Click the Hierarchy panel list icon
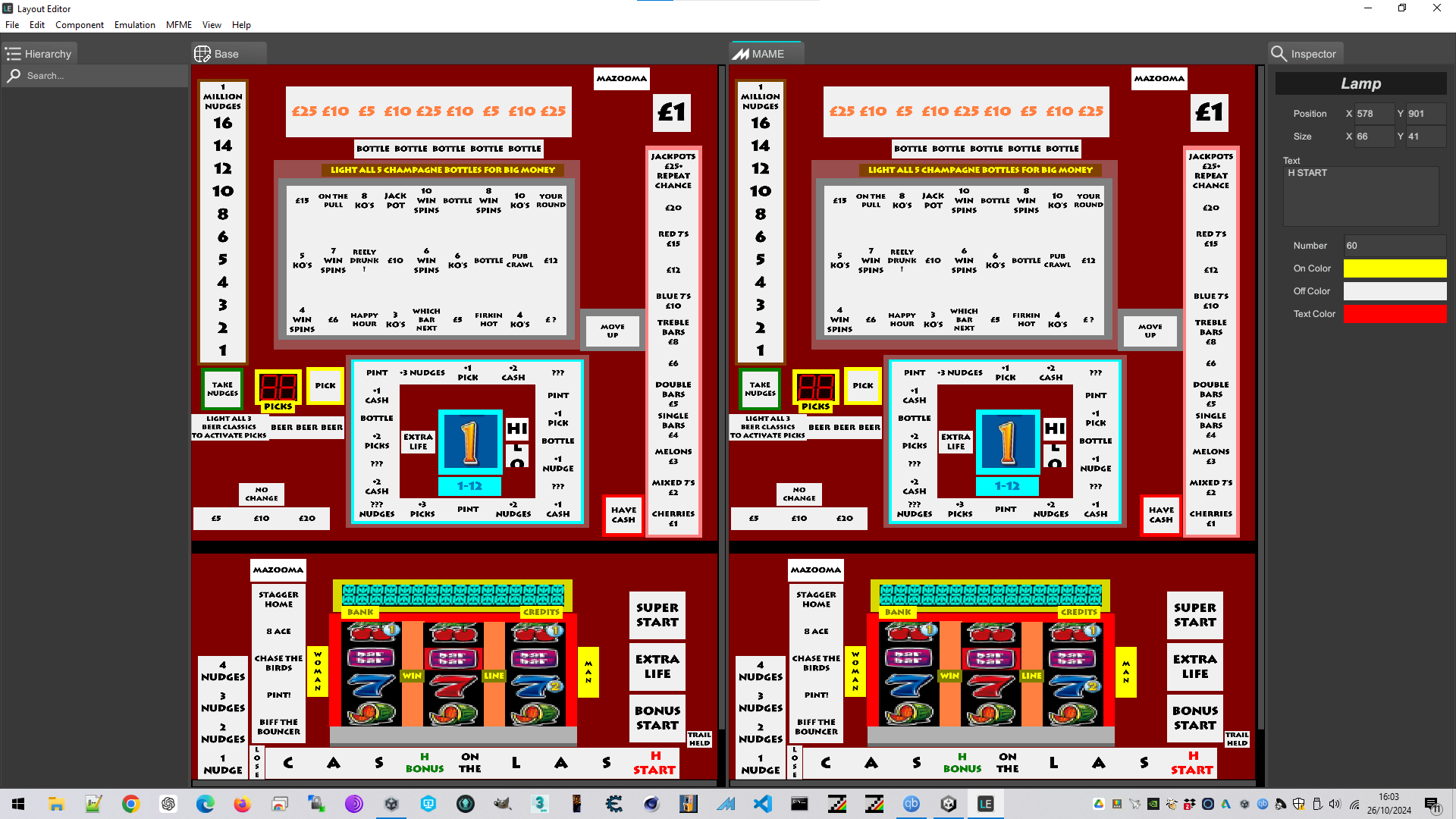The image size is (1456, 819). pyautogui.click(x=13, y=54)
